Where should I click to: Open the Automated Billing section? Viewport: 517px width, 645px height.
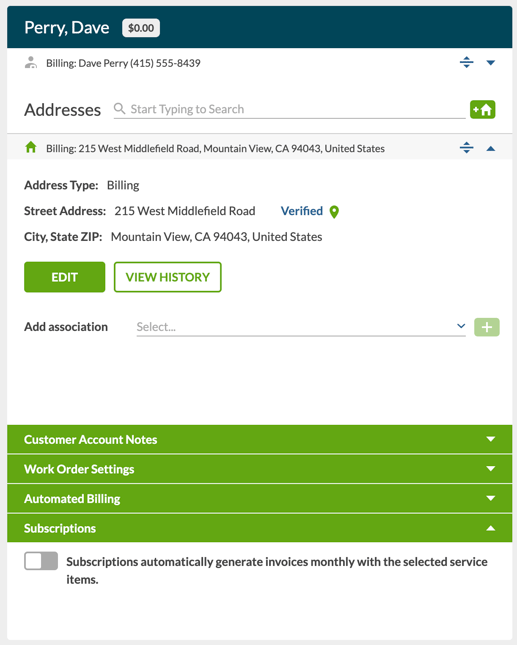click(260, 499)
